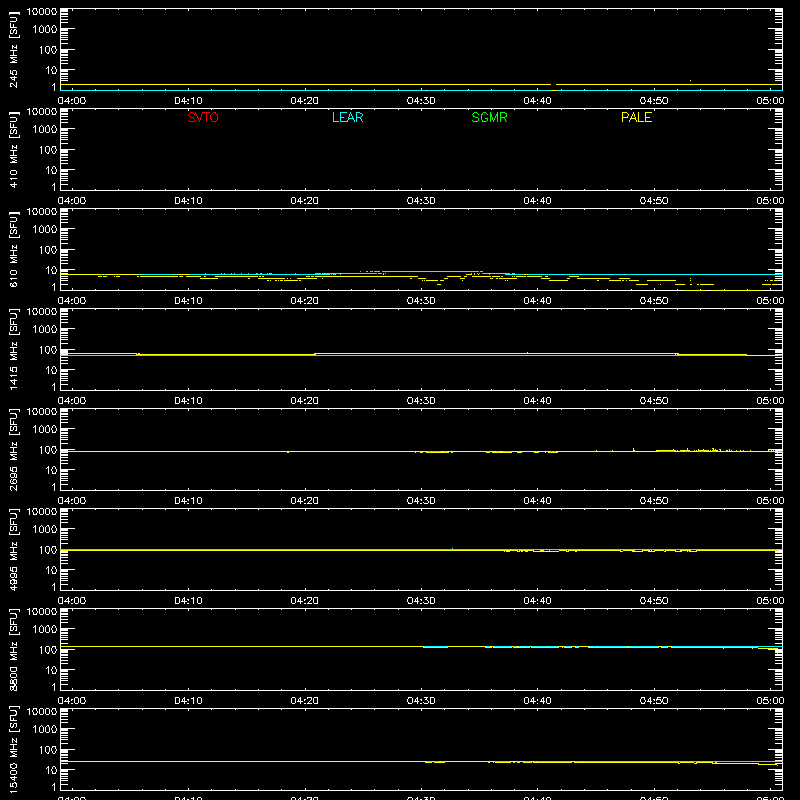Click 05:00 tick label under 245 MHz plot
Viewport: 800px width, 800px height.
point(770,101)
